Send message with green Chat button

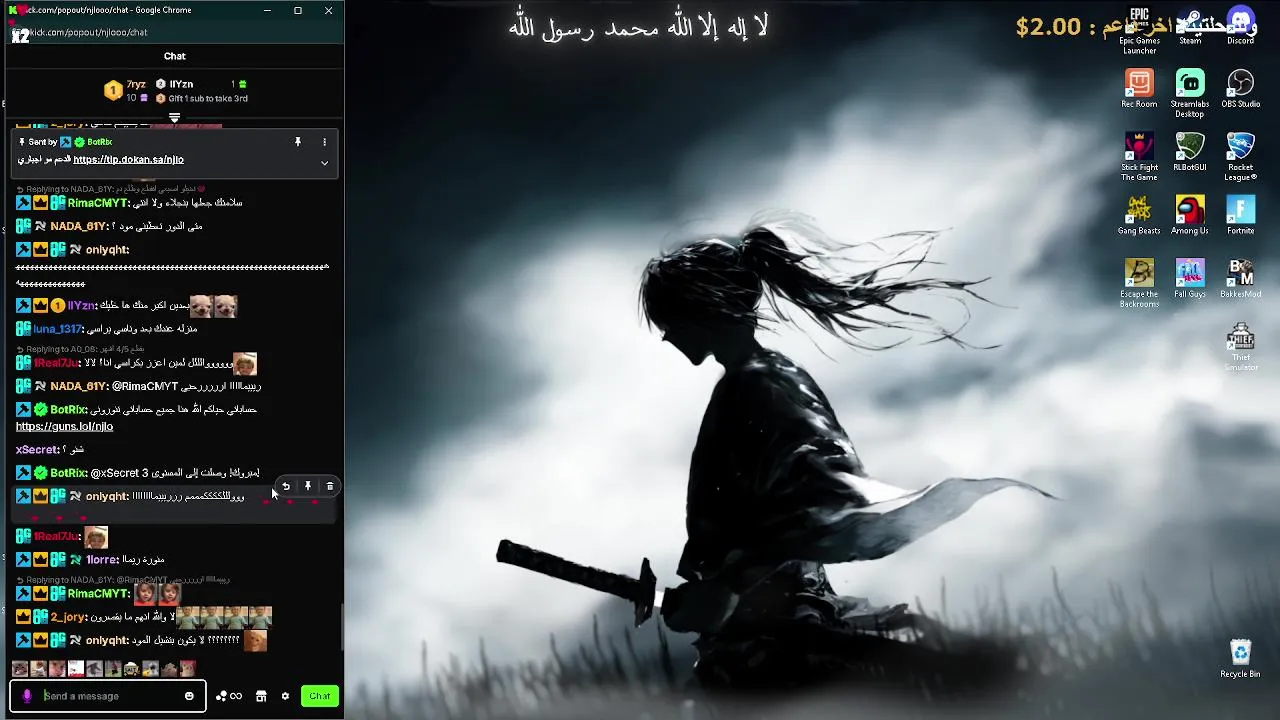[x=320, y=696]
